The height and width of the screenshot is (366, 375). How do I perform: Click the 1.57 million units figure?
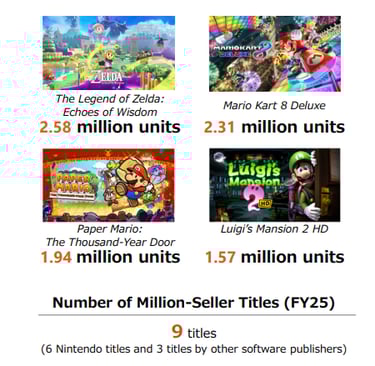click(x=274, y=257)
